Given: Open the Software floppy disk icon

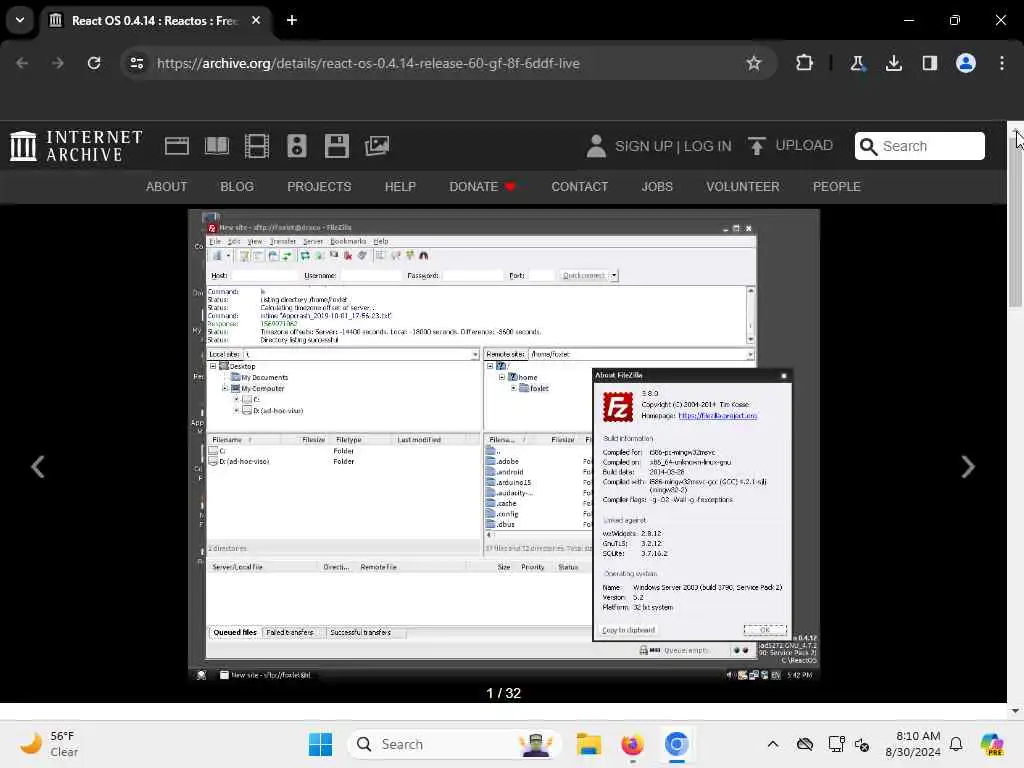Looking at the screenshot, I should tap(337, 146).
